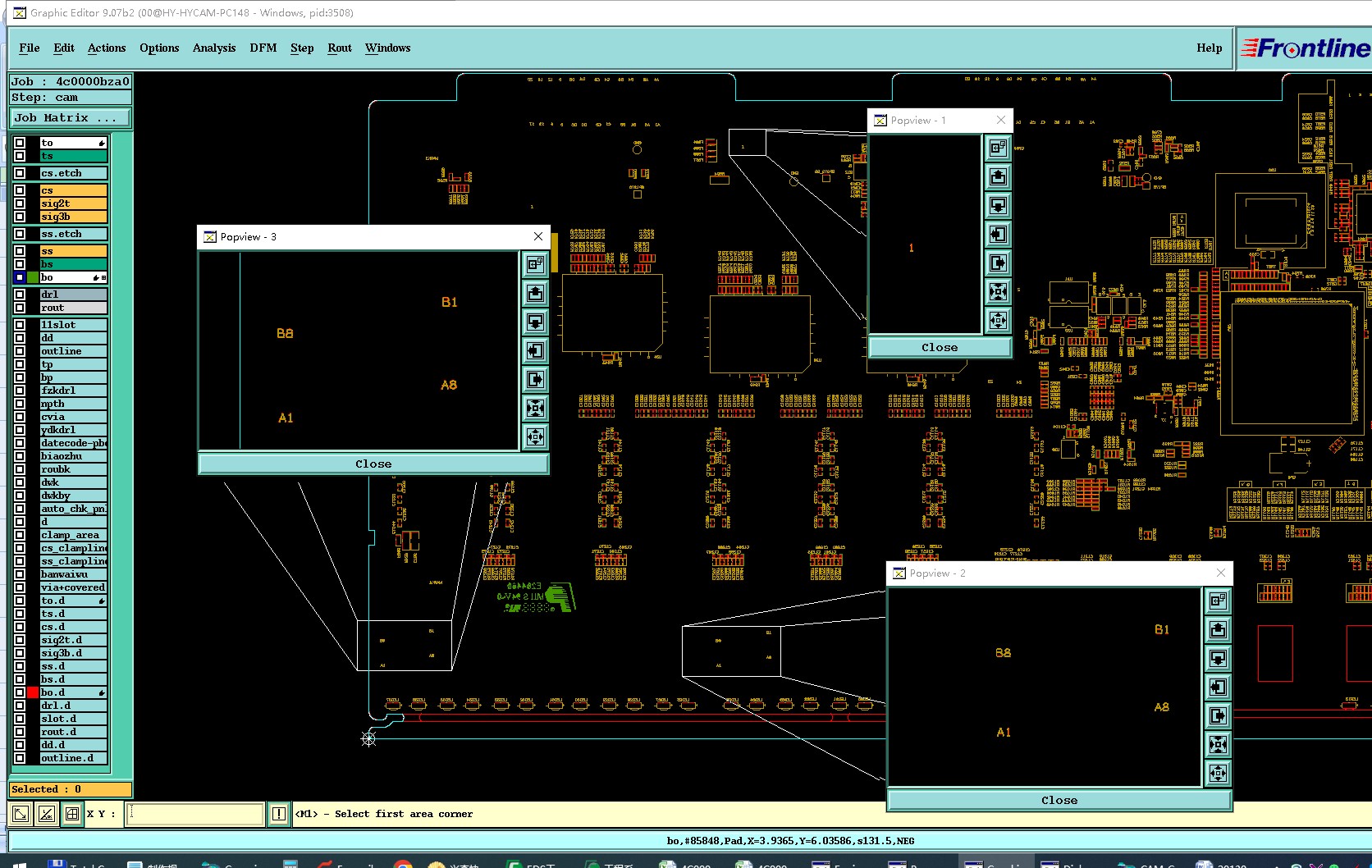This screenshot has width=1372, height=868.
Task: Open the Help menu
Action: 1210,48
